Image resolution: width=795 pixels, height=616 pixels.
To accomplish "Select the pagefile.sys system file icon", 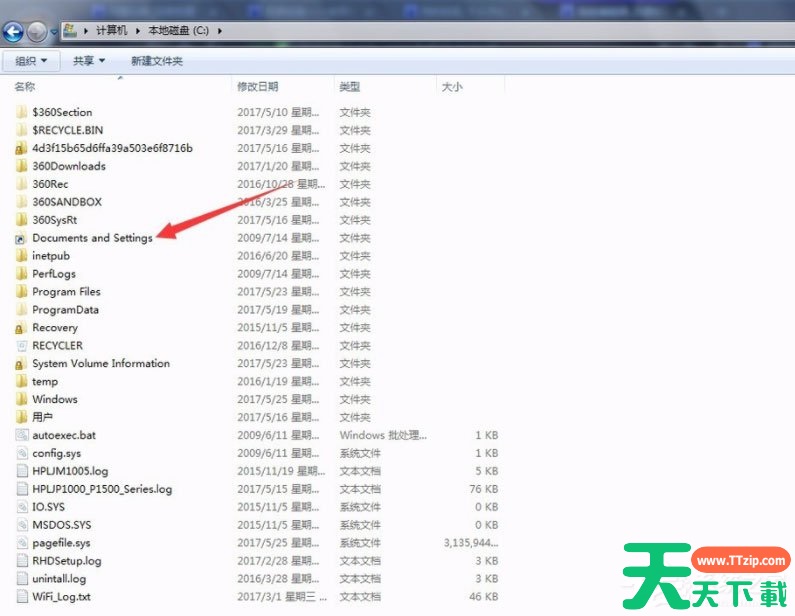I will [22, 544].
